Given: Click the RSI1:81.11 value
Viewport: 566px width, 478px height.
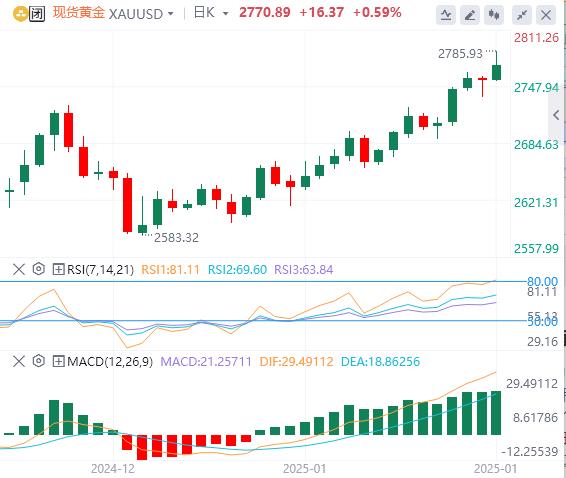Looking at the screenshot, I should pyautogui.click(x=170, y=270).
